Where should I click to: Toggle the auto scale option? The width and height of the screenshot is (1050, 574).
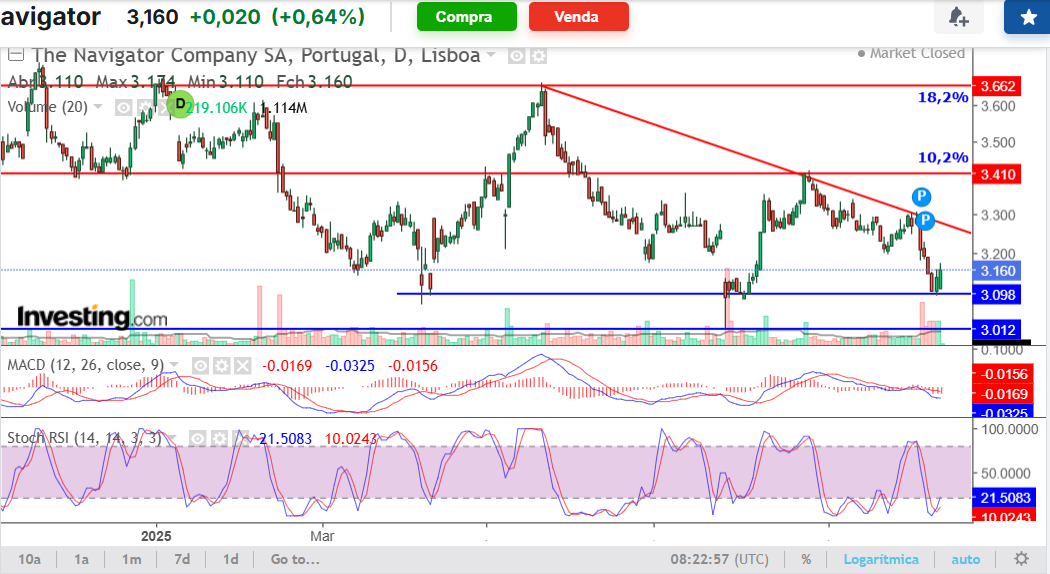coord(966,559)
